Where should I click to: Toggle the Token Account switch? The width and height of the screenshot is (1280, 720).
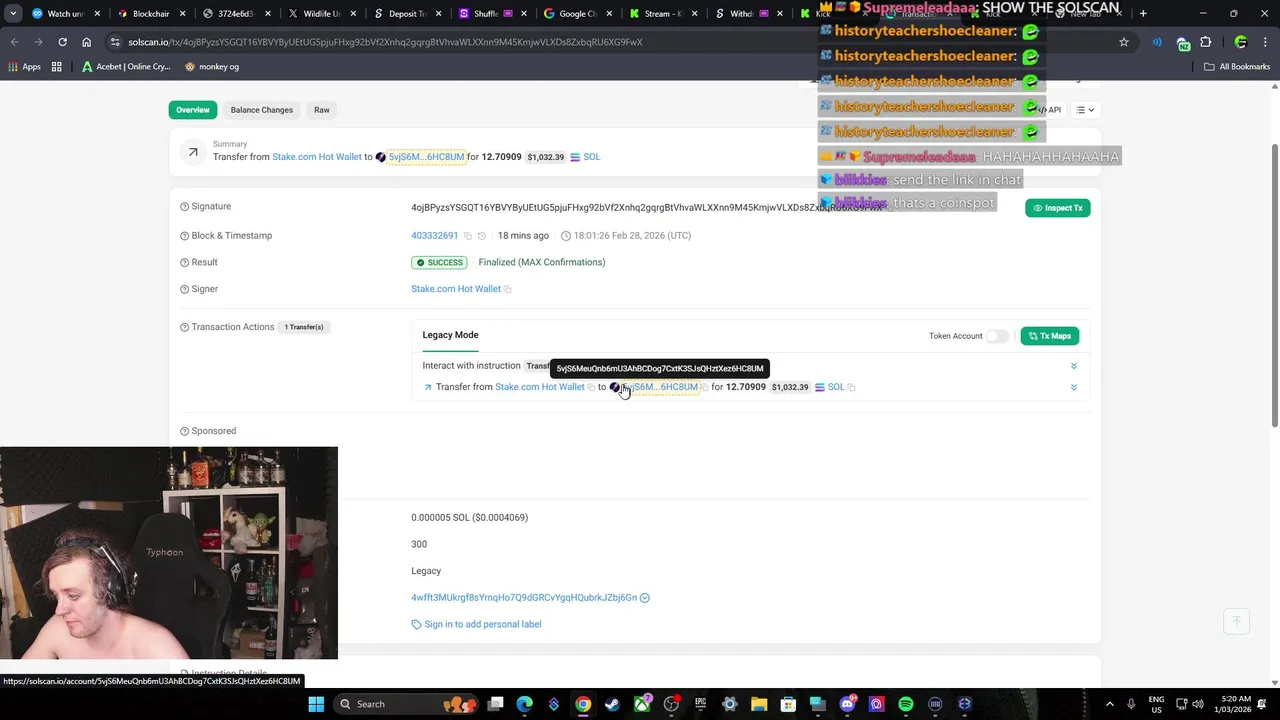pos(997,336)
